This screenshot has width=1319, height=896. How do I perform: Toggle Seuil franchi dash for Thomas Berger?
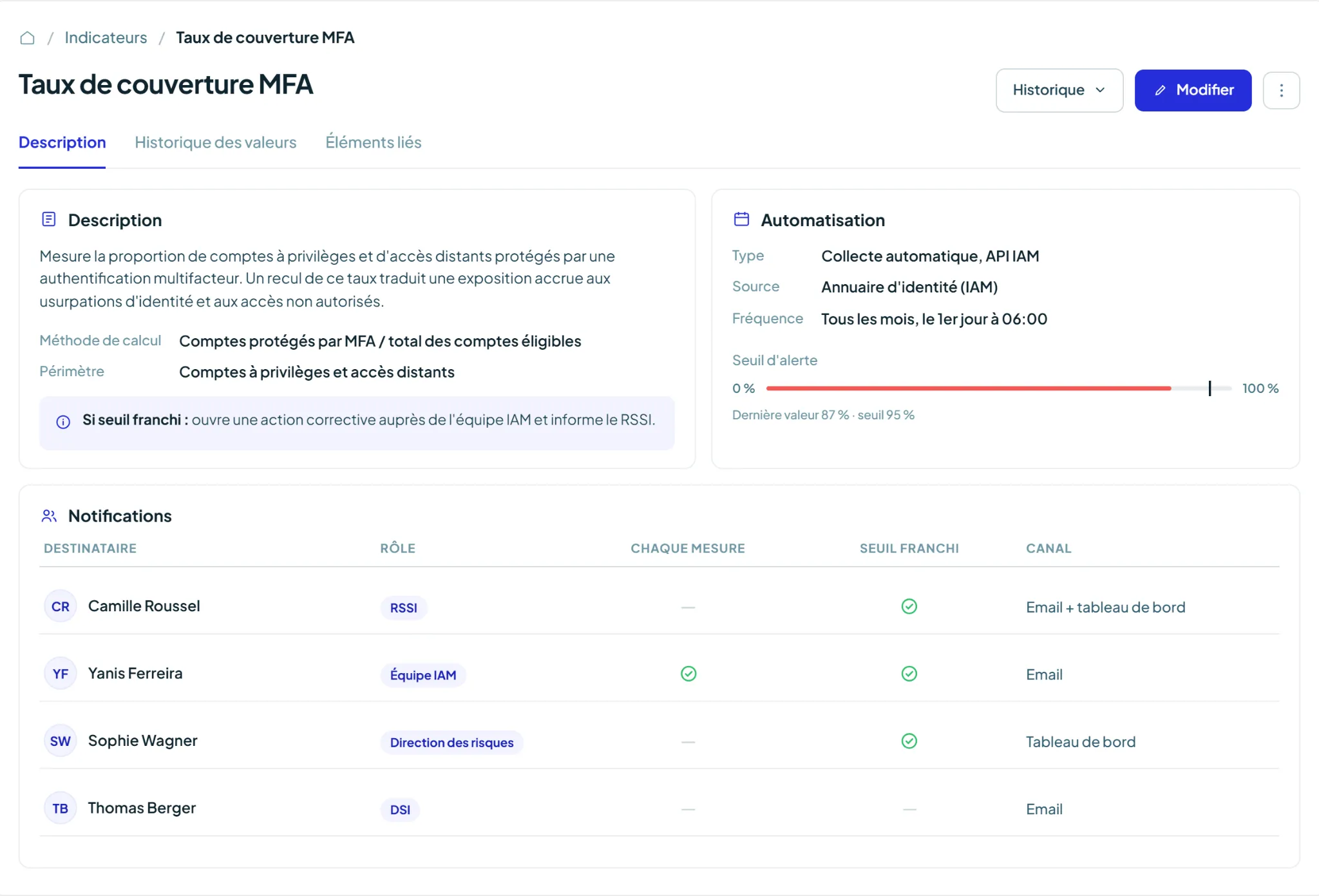(x=909, y=809)
